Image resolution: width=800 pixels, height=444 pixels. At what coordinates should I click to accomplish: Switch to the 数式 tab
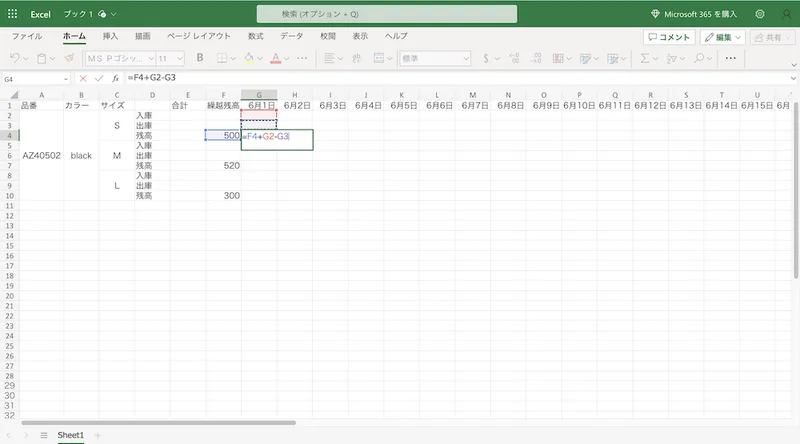(x=256, y=36)
